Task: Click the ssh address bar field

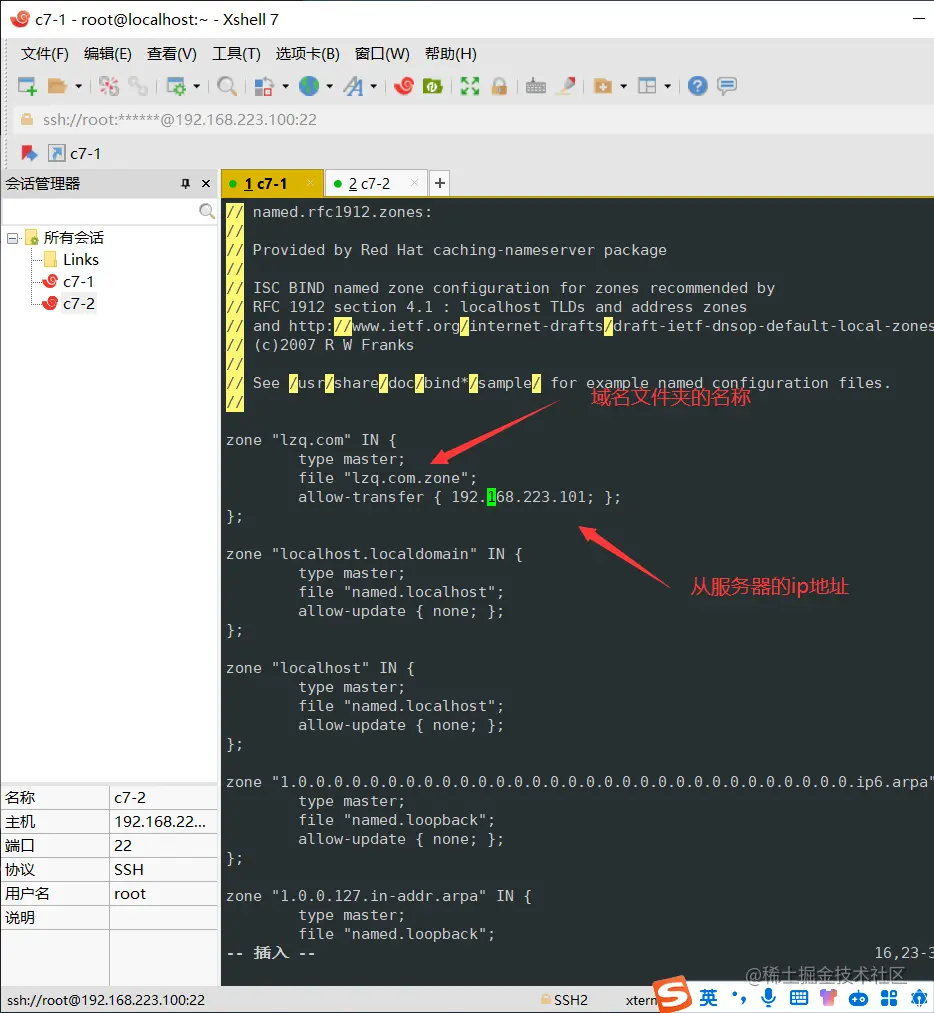Action: point(475,120)
